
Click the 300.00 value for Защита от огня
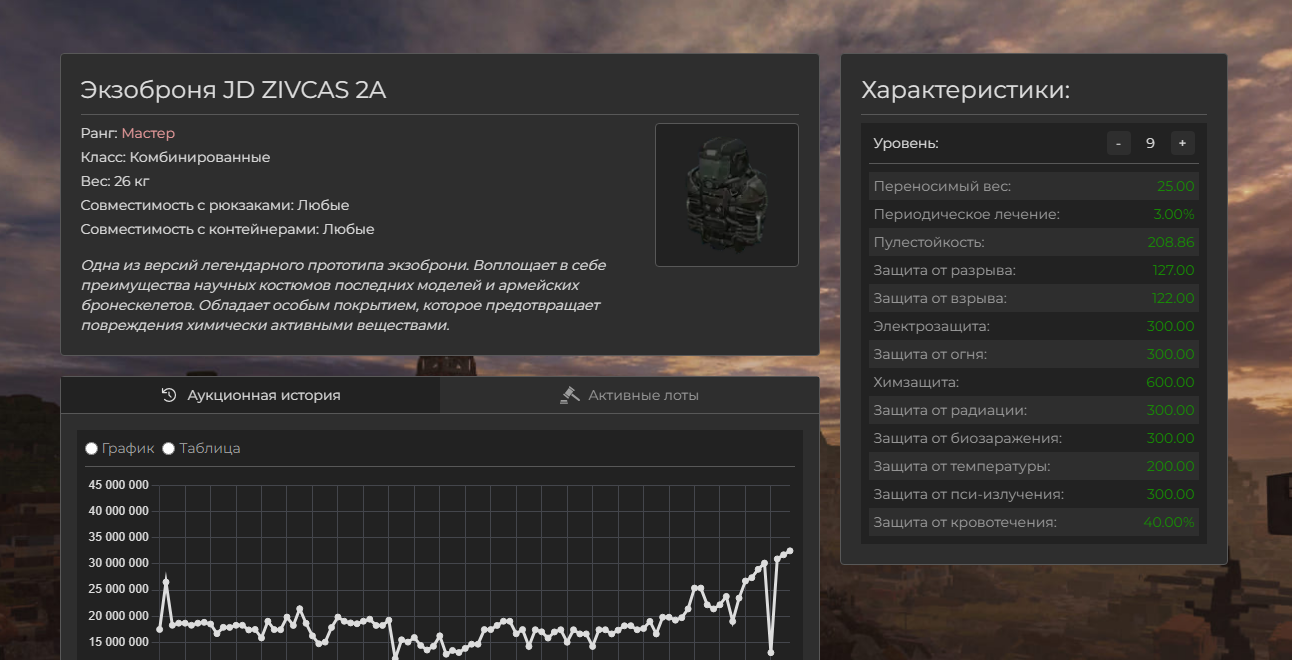click(x=1171, y=354)
